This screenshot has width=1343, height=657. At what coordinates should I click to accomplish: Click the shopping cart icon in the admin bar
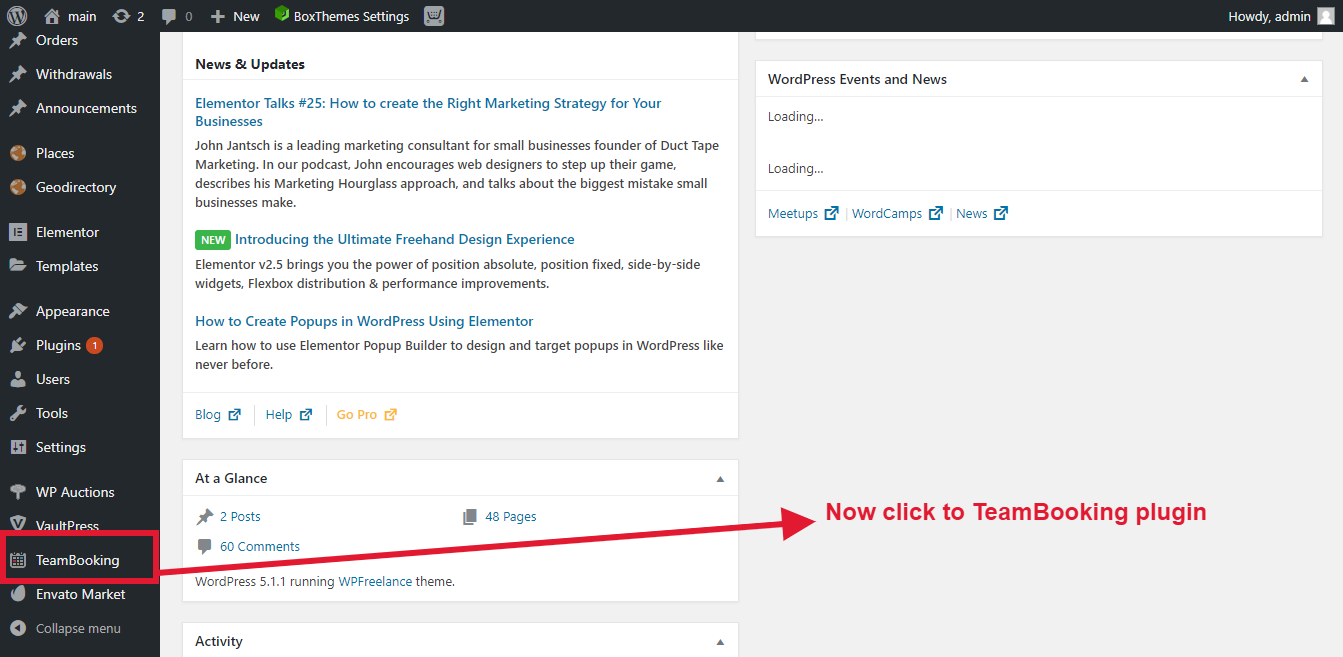click(434, 16)
